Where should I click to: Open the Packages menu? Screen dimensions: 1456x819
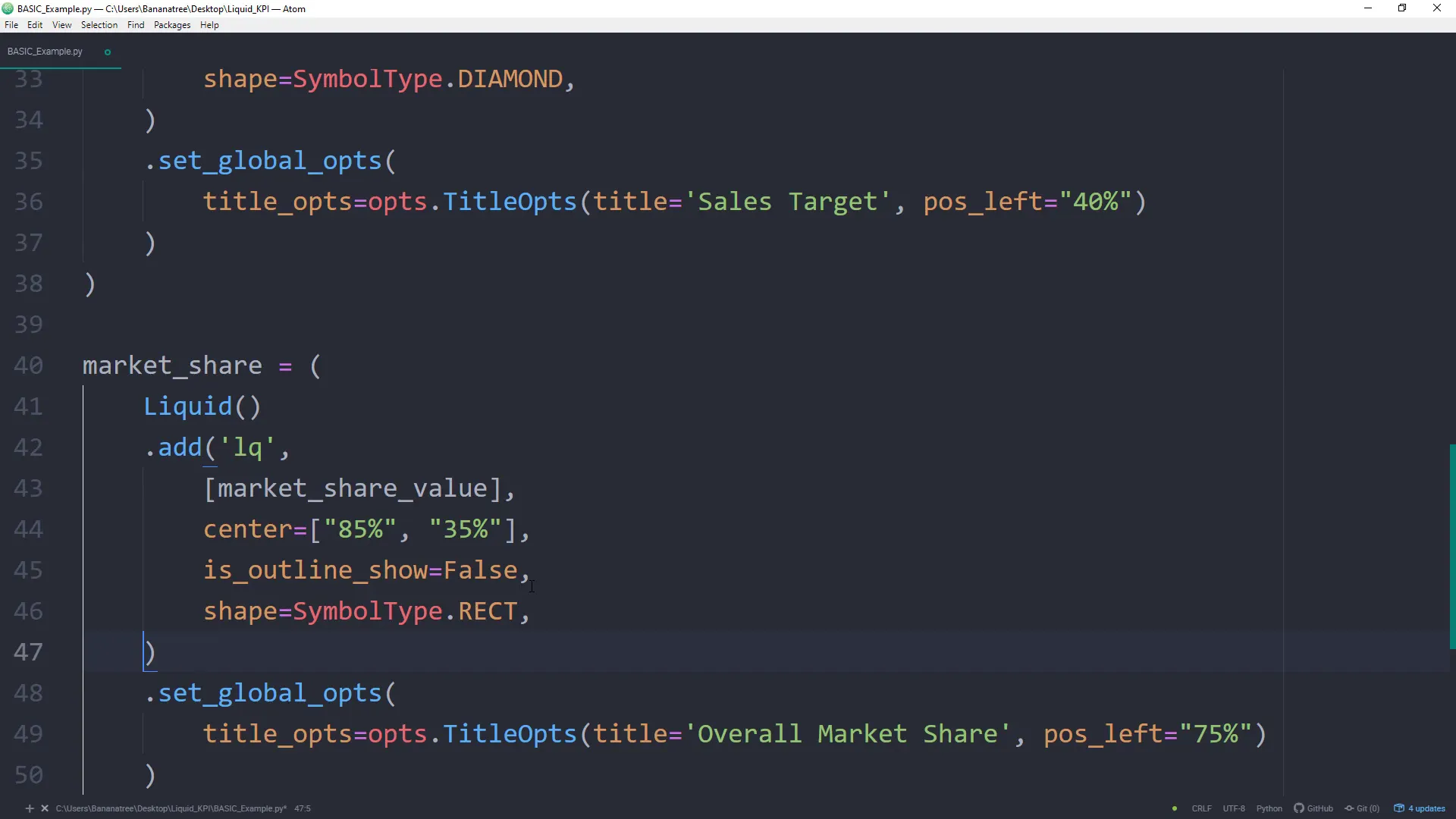click(x=172, y=25)
